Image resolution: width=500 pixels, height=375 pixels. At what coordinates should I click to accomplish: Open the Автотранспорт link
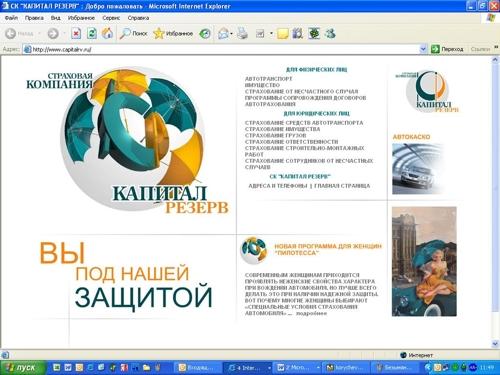click(268, 79)
